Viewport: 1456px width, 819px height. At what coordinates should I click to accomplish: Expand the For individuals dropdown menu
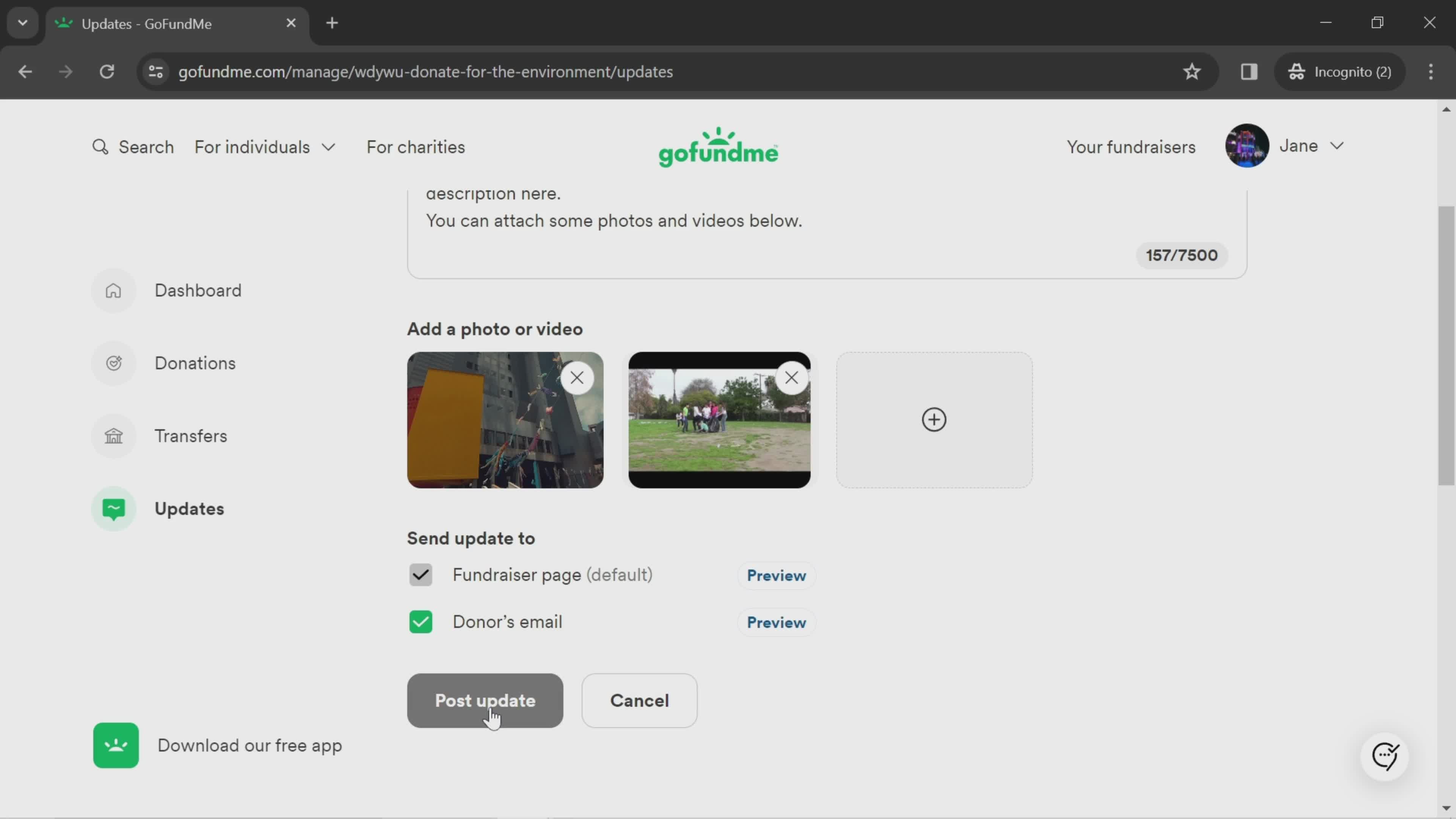click(265, 148)
